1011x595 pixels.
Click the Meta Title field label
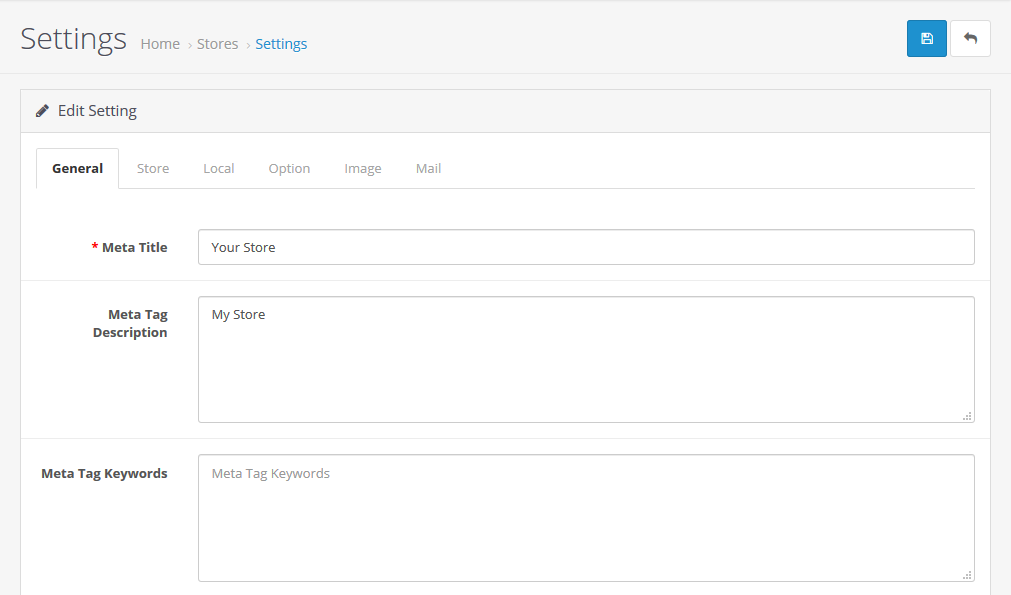(134, 247)
